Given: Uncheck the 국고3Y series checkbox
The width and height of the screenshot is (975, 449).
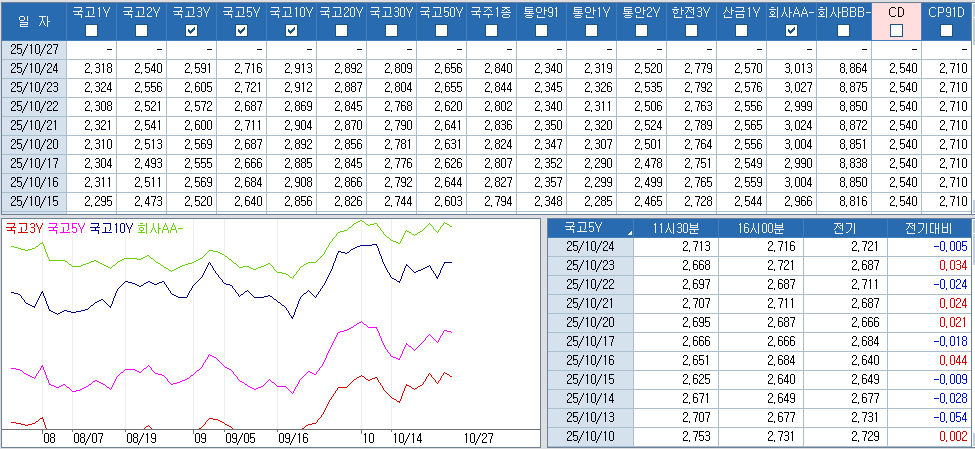Looking at the screenshot, I should click(191, 31).
